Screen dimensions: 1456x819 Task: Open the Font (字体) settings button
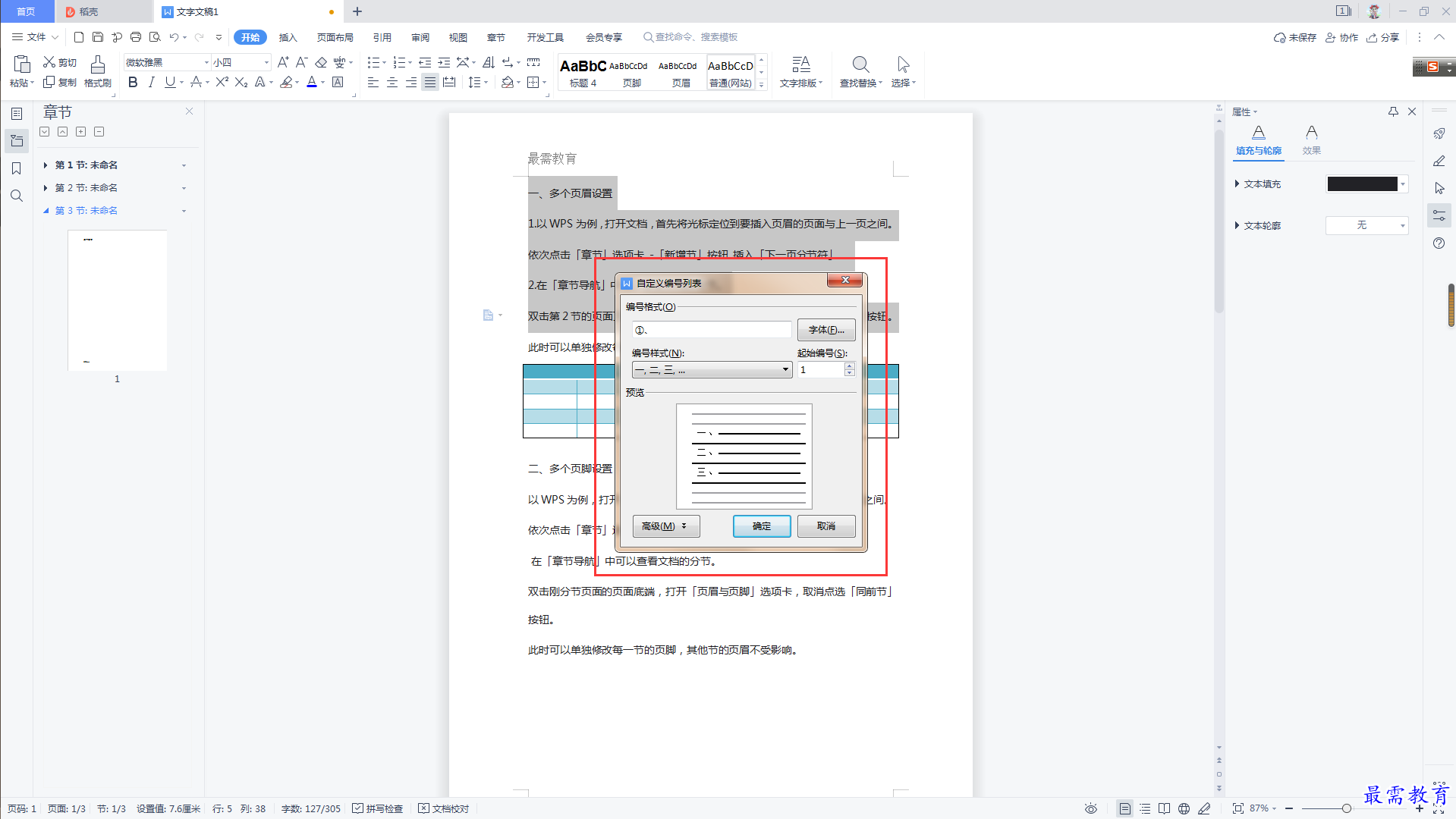click(826, 330)
